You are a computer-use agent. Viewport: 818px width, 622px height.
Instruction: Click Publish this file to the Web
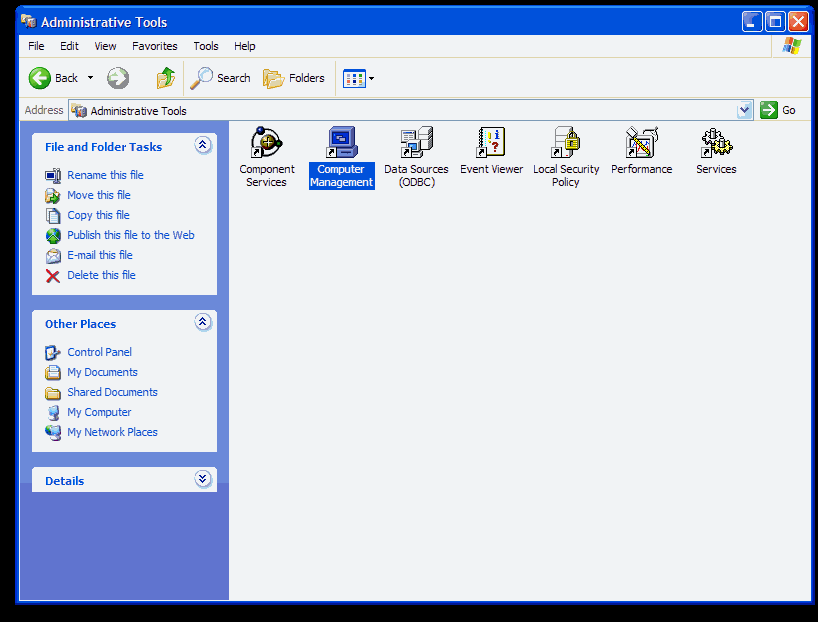131,235
